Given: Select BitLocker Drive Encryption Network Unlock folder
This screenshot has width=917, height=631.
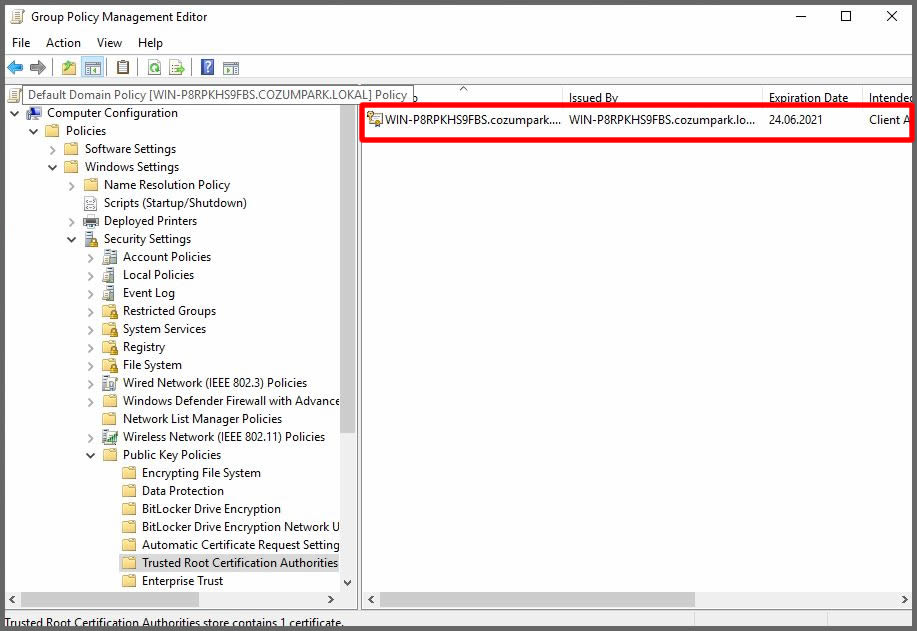Looking at the screenshot, I should click(240, 527).
